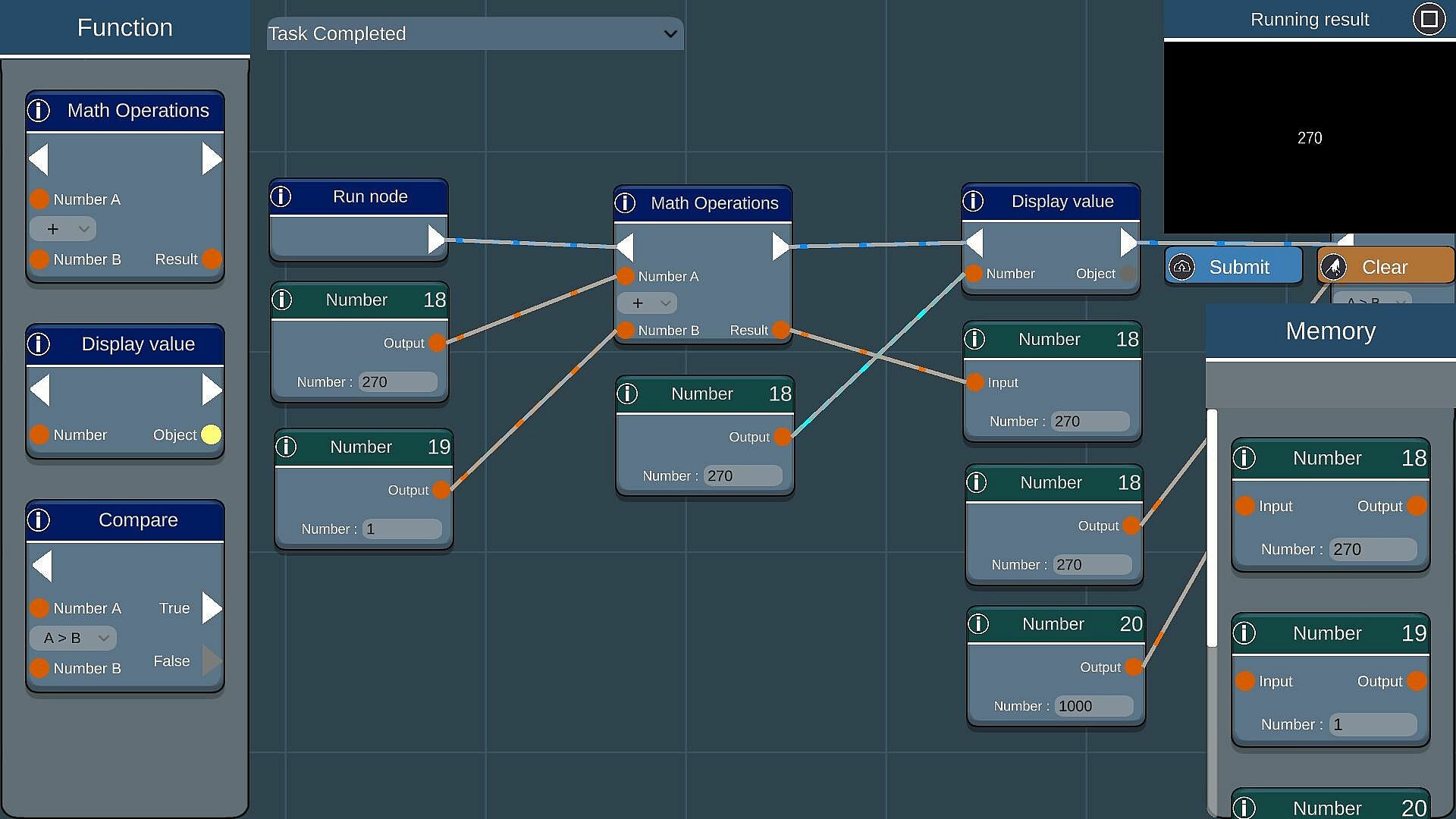Click the Function panel header
This screenshot has width=1456, height=819.
tap(125, 28)
